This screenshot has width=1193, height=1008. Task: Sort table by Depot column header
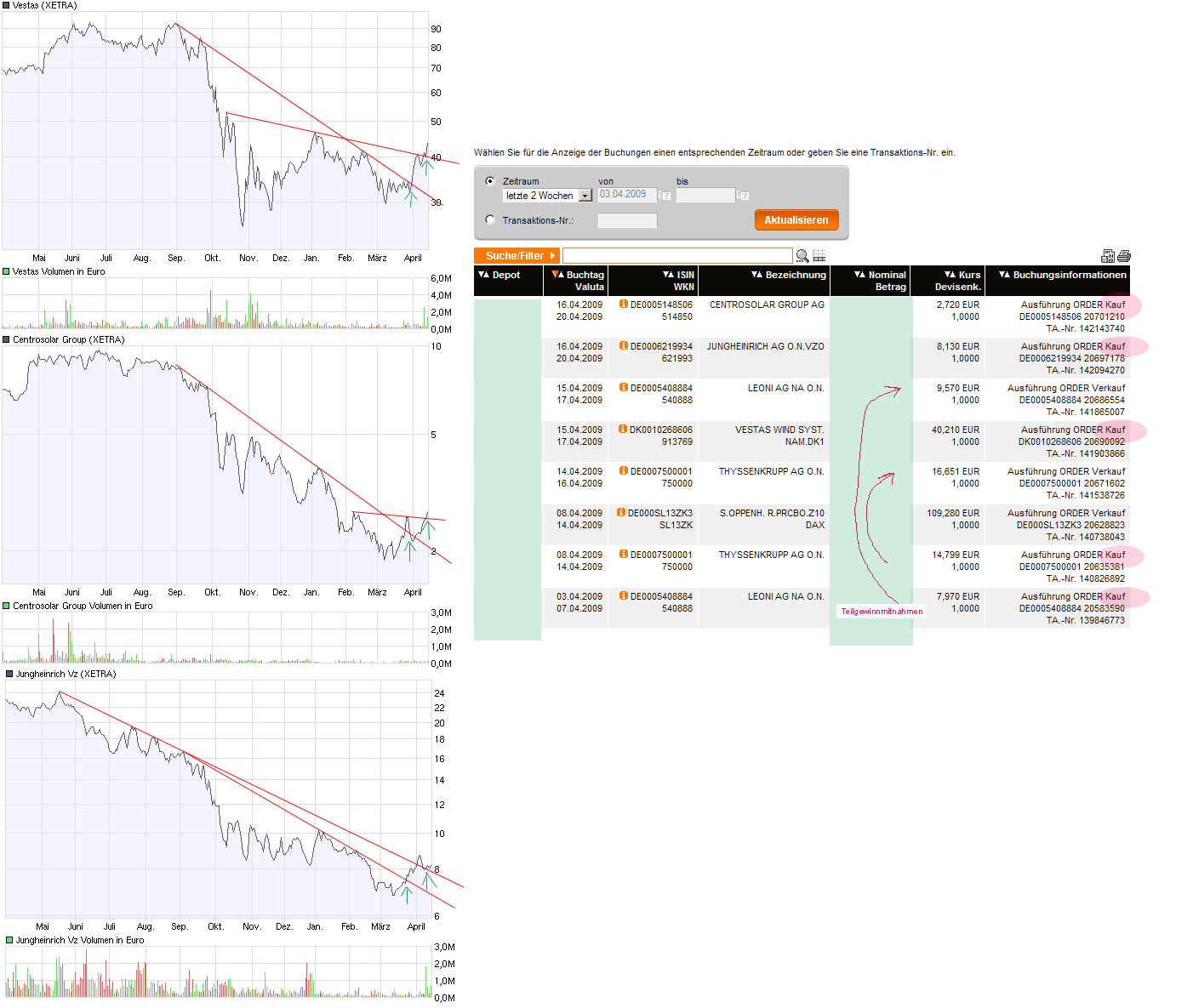click(x=500, y=275)
